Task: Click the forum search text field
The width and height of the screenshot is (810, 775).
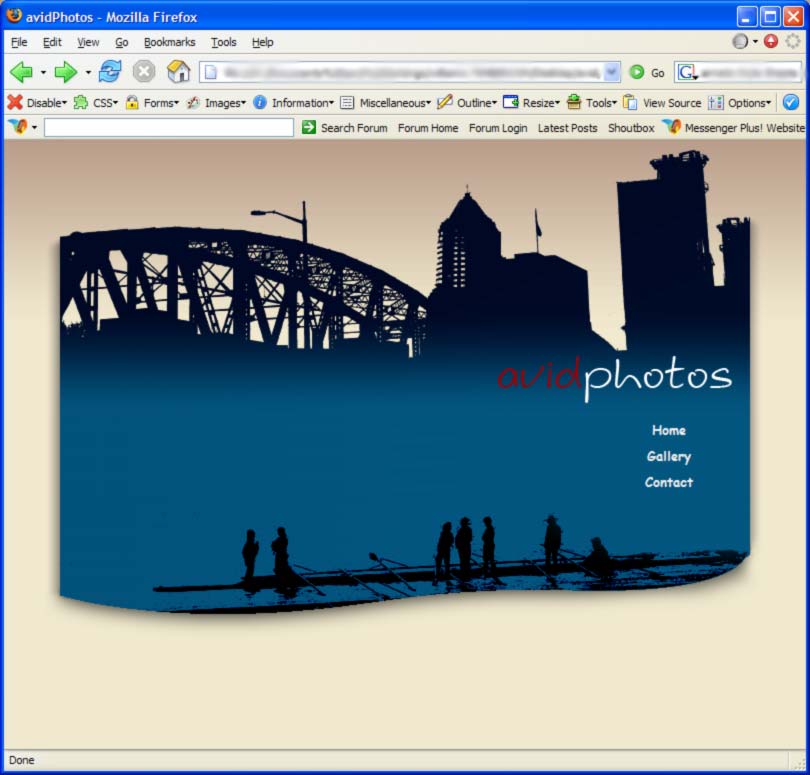Action: 168,128
